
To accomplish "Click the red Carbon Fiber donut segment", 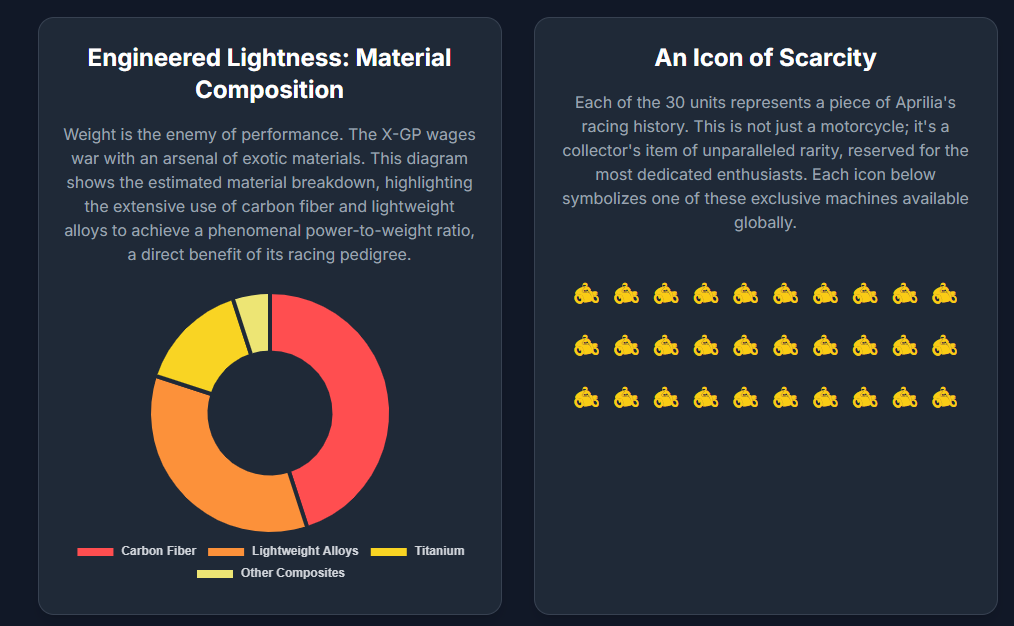I will [x=355, y=400].
